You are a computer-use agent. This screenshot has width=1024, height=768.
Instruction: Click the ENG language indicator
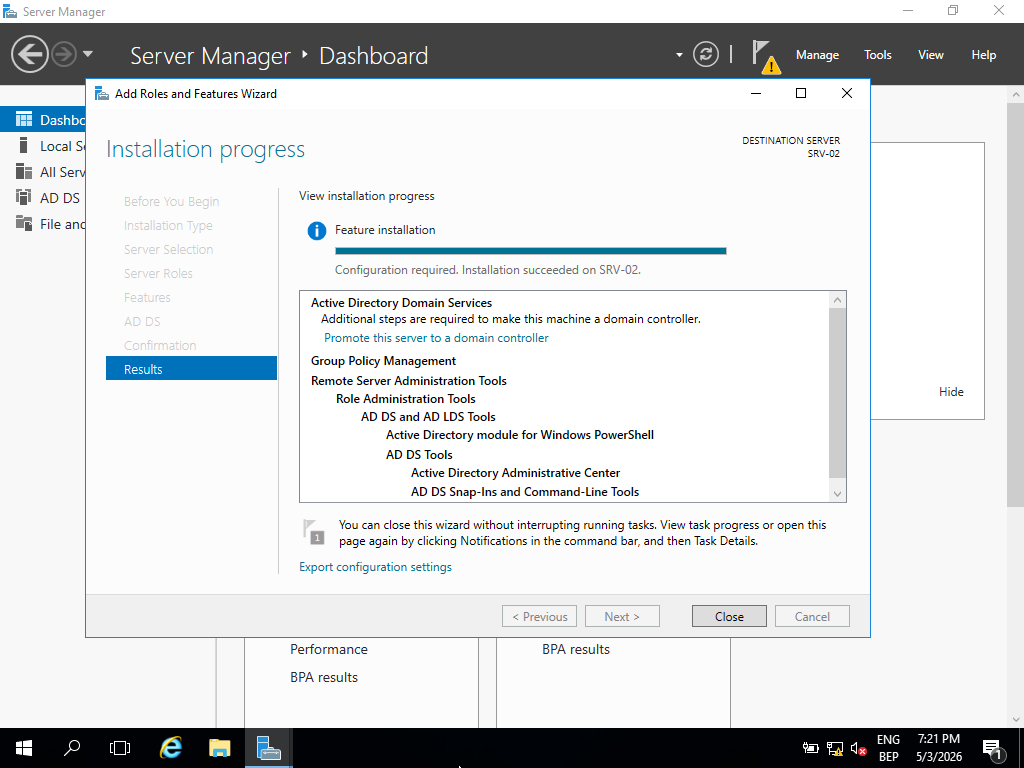click(x=888, y=739)
